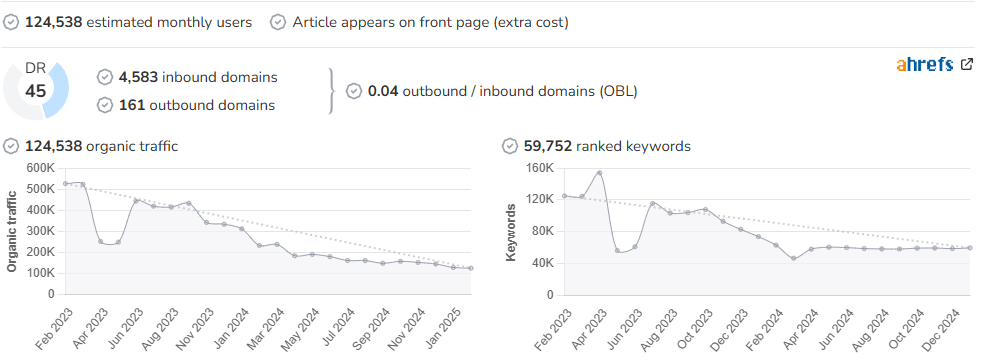Click Apr 2023 dip point on traffic chart

pos(100,241)
